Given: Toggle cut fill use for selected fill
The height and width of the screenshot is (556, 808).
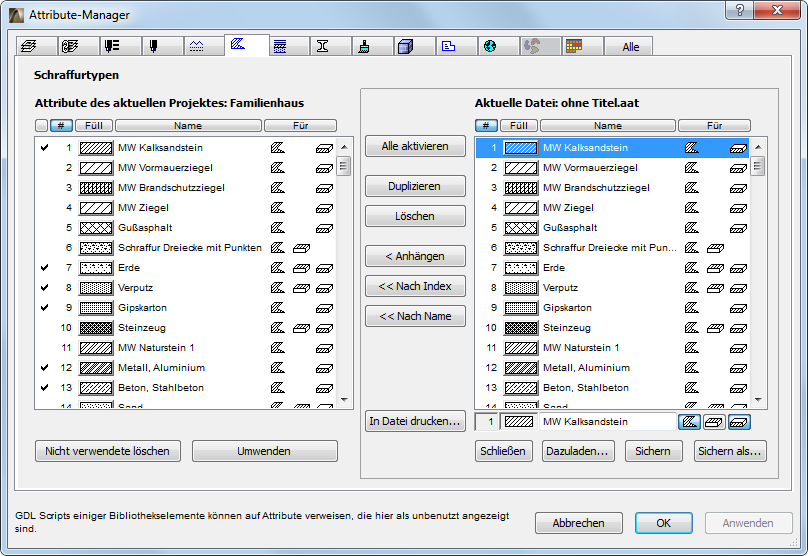Looking at the screenshot, I should [738, 422].
